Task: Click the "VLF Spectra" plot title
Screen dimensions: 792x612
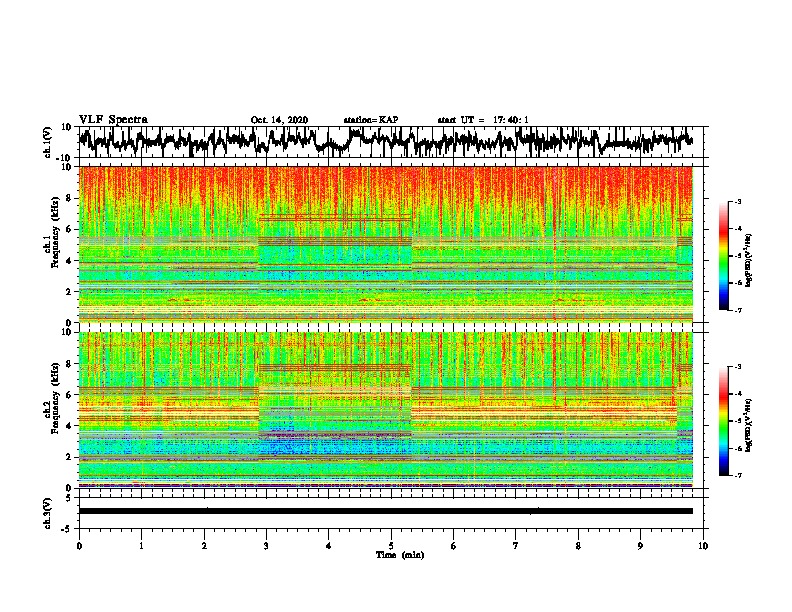Action: coord(113,120)
